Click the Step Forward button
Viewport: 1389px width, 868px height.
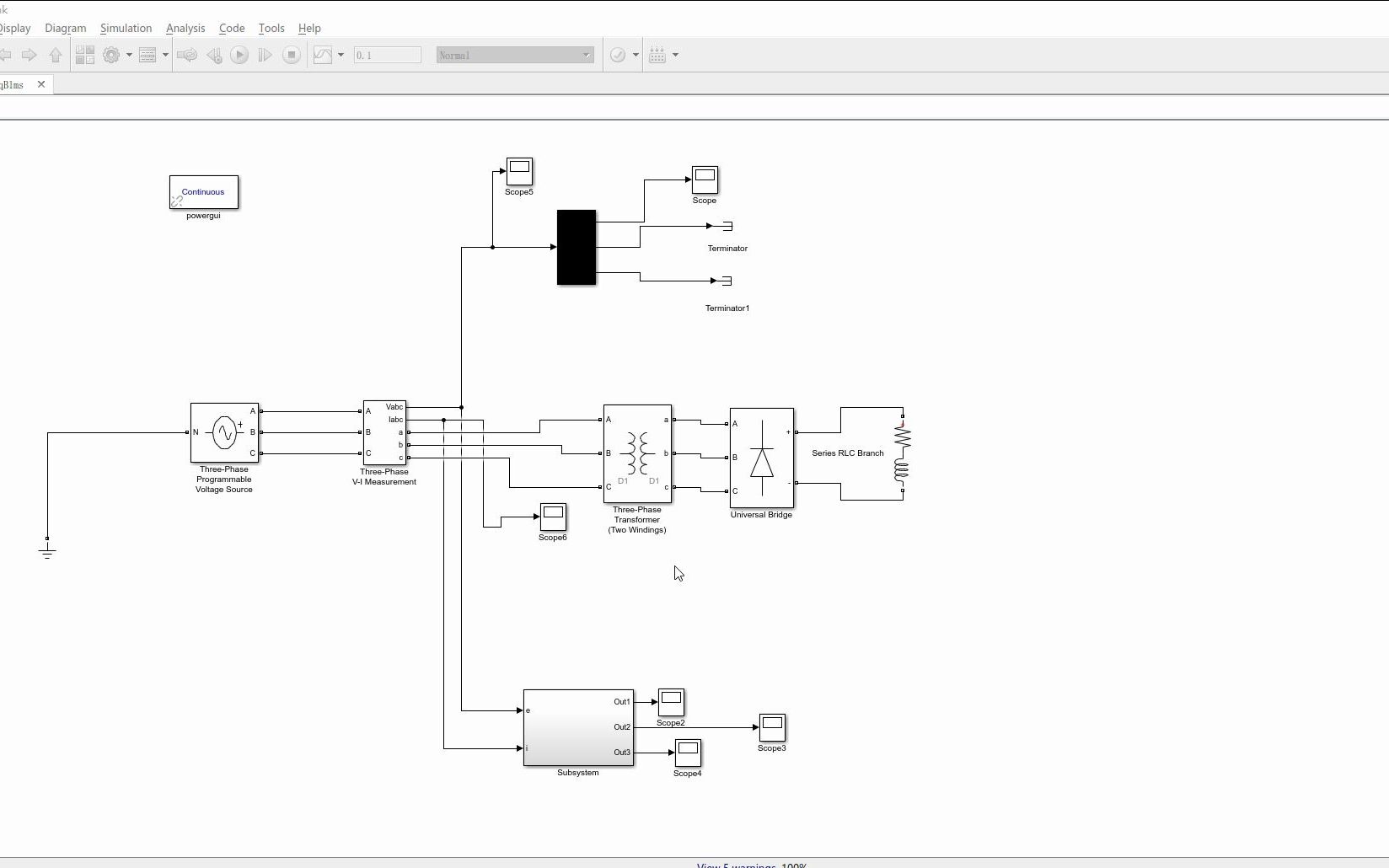[x=265, y=55]
